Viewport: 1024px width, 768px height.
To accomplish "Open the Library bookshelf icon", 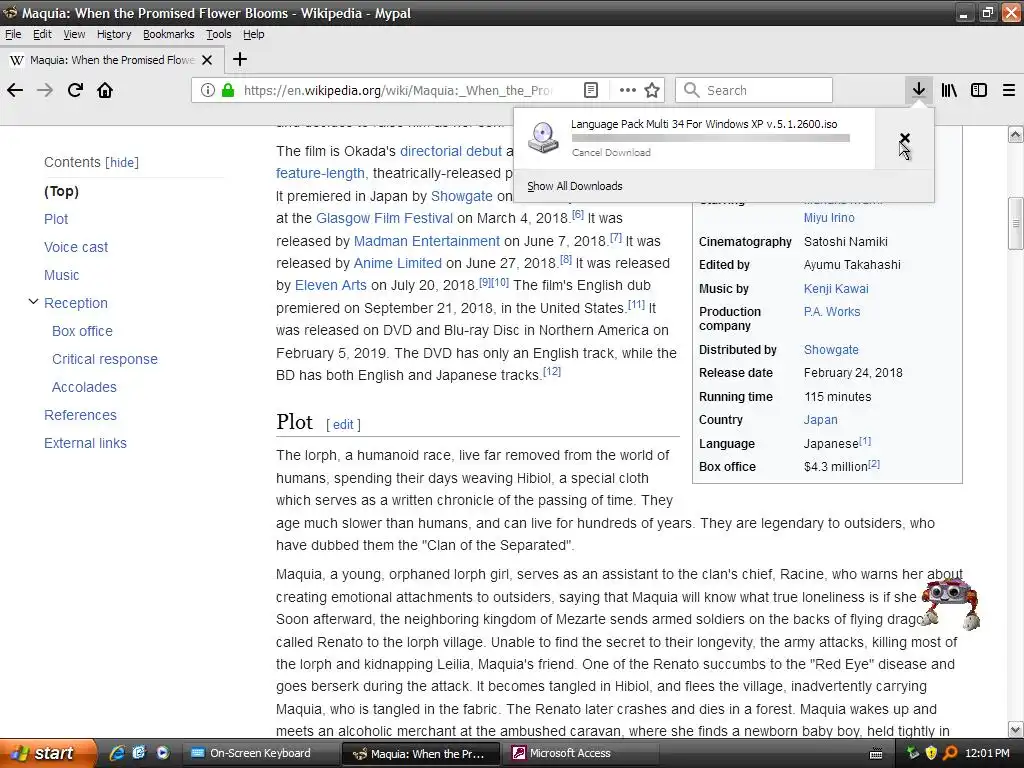I will click(x=949, y=90).
